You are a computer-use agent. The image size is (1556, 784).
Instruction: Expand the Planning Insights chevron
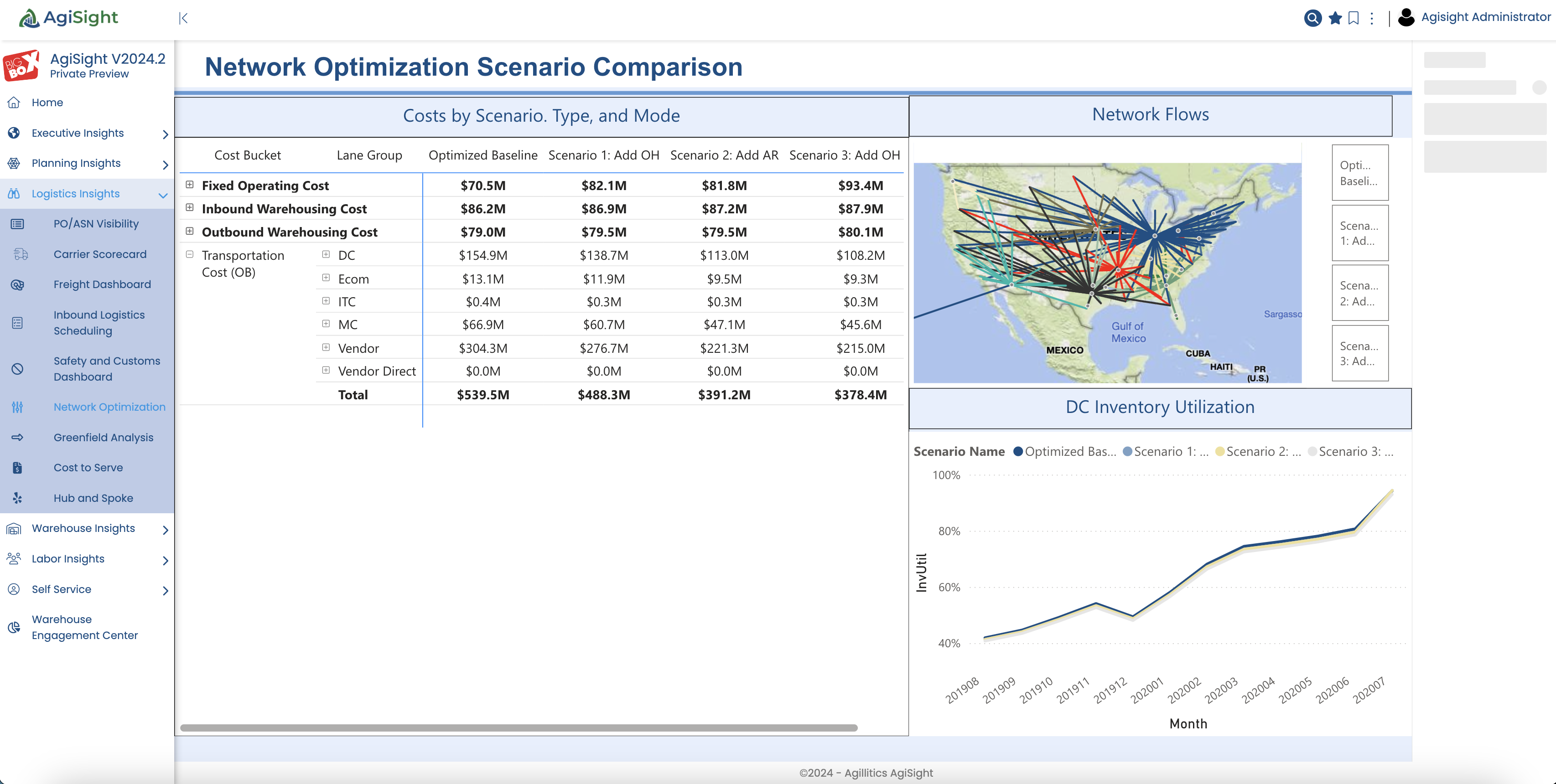[x=165, y=164]
